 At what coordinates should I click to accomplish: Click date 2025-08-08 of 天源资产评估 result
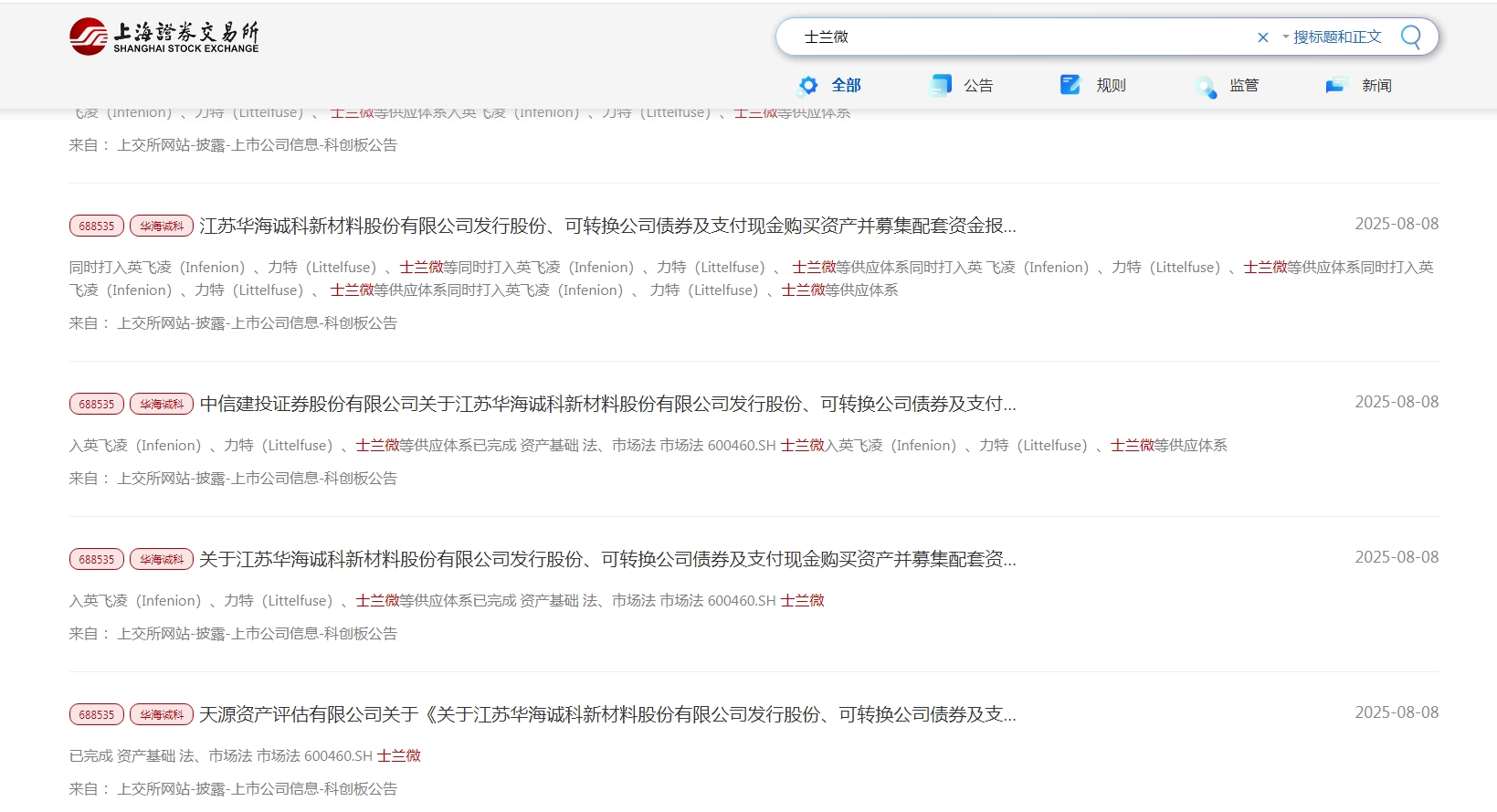1397,712
